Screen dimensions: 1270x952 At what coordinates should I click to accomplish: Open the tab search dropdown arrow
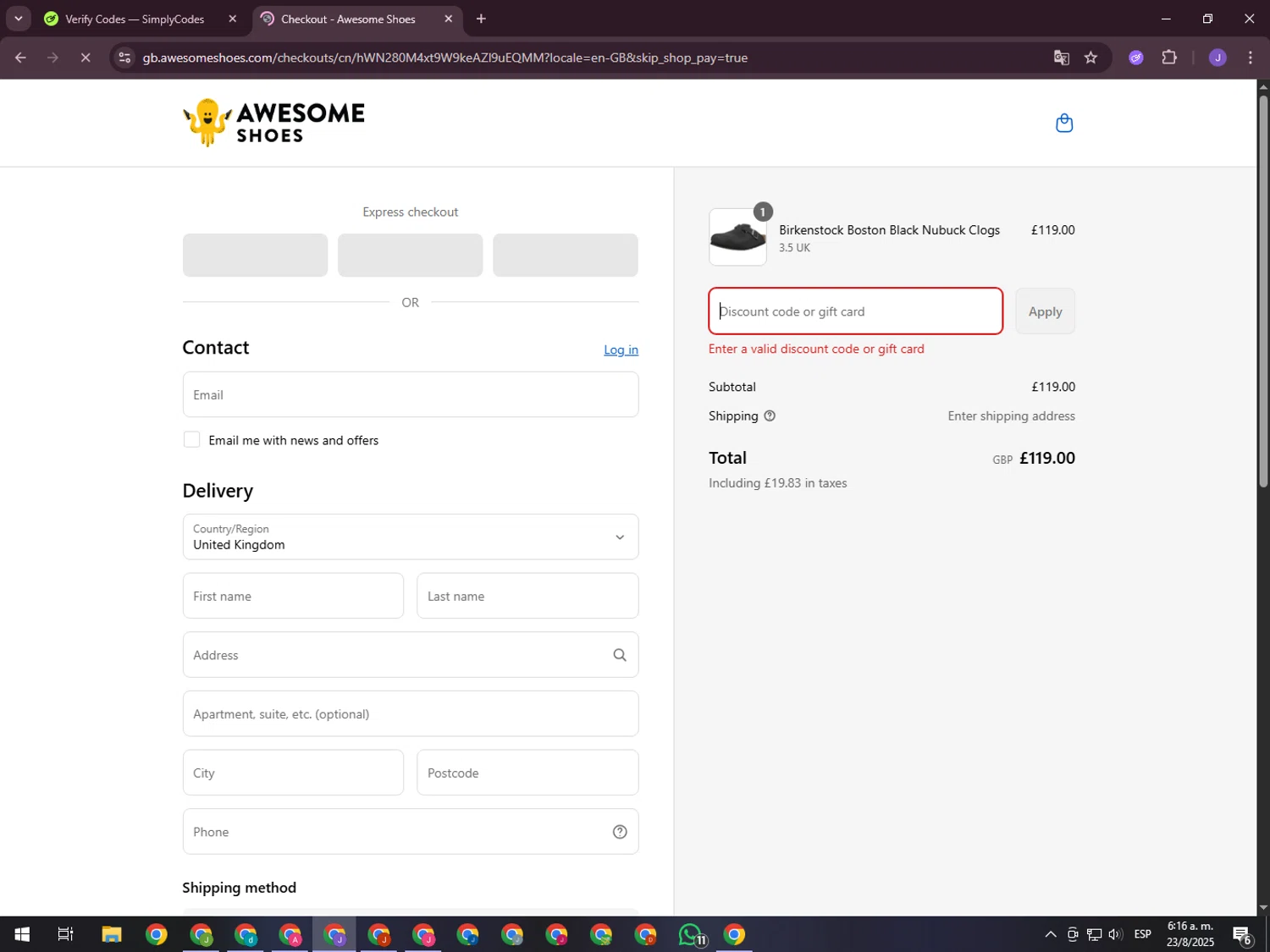(18, 19)
